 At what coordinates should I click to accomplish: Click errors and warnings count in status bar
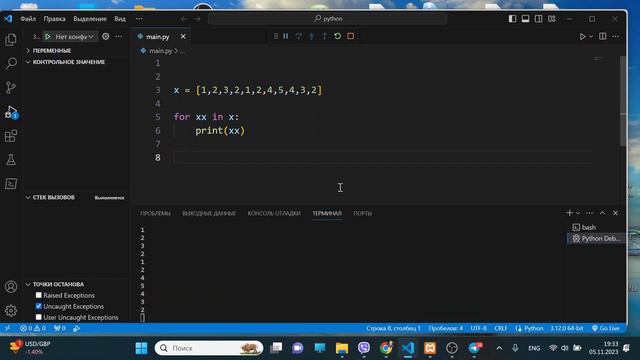click(x=33, y=328)
